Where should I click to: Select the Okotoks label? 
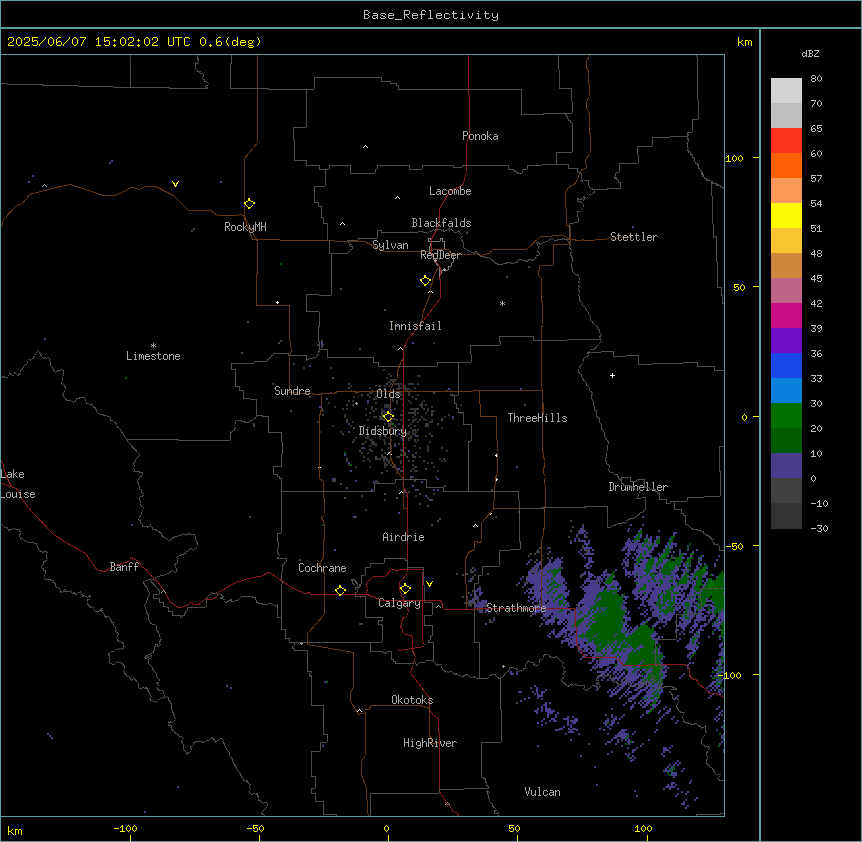(412, 700)
